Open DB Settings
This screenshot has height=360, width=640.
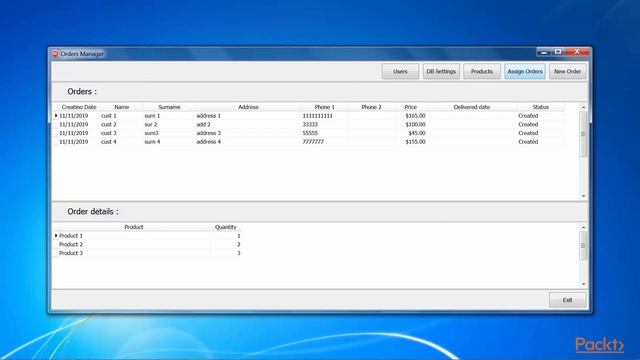441,71
